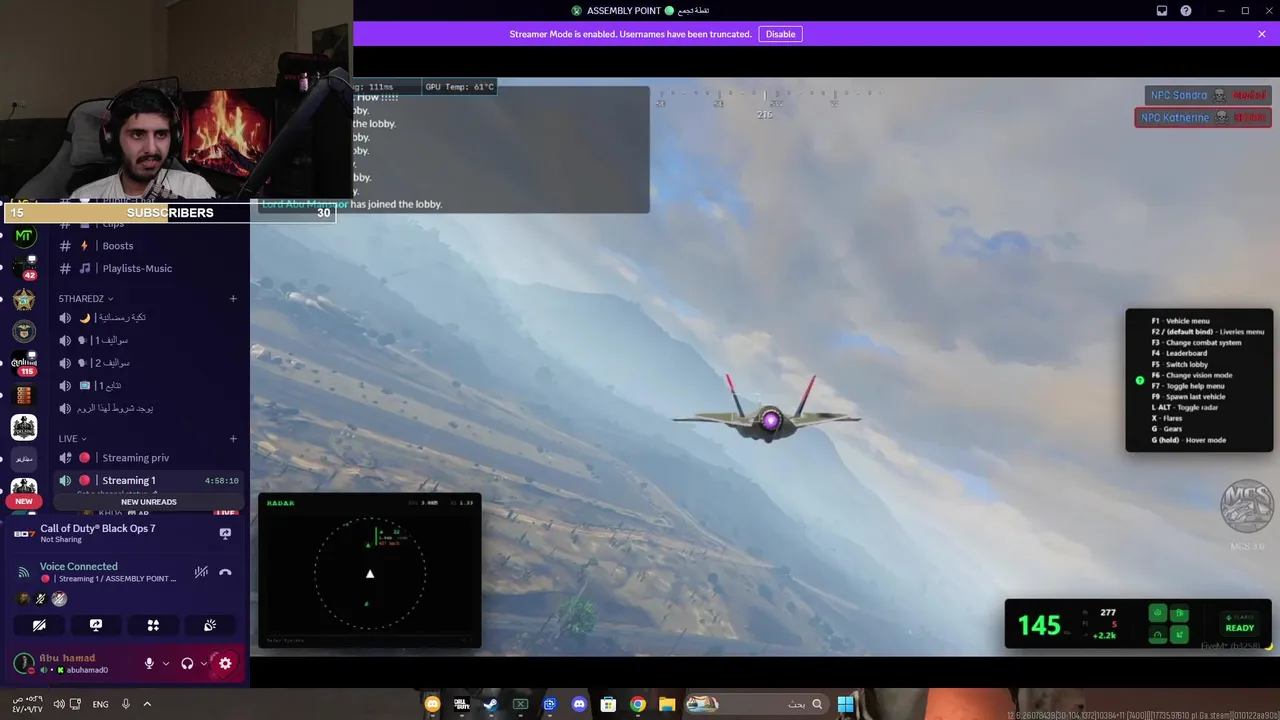The height and width of the screenshot is (720, 1280).
Task: Create channel in LIVE category
Action: coord(233,438)
